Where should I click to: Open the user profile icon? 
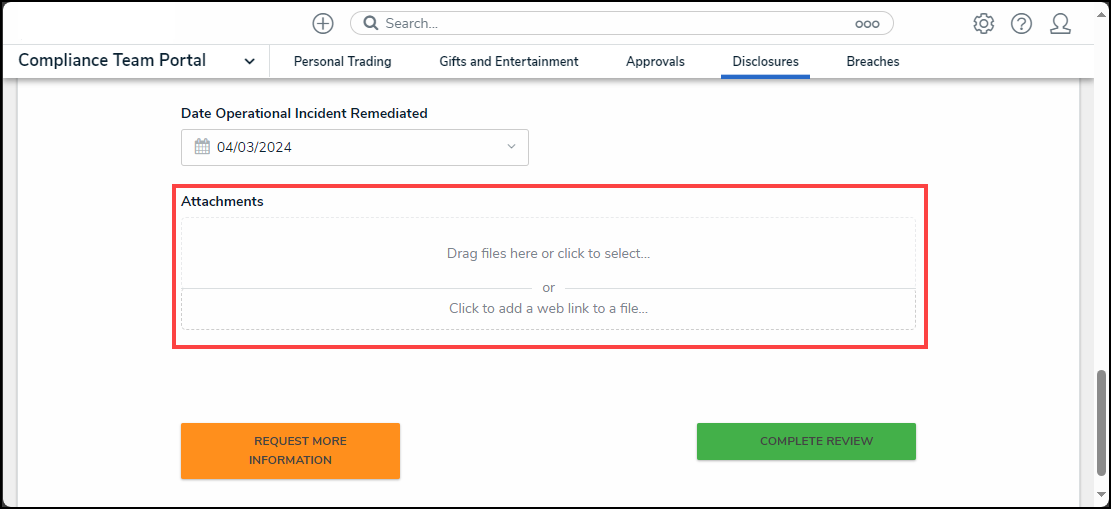click(1060, 23)
